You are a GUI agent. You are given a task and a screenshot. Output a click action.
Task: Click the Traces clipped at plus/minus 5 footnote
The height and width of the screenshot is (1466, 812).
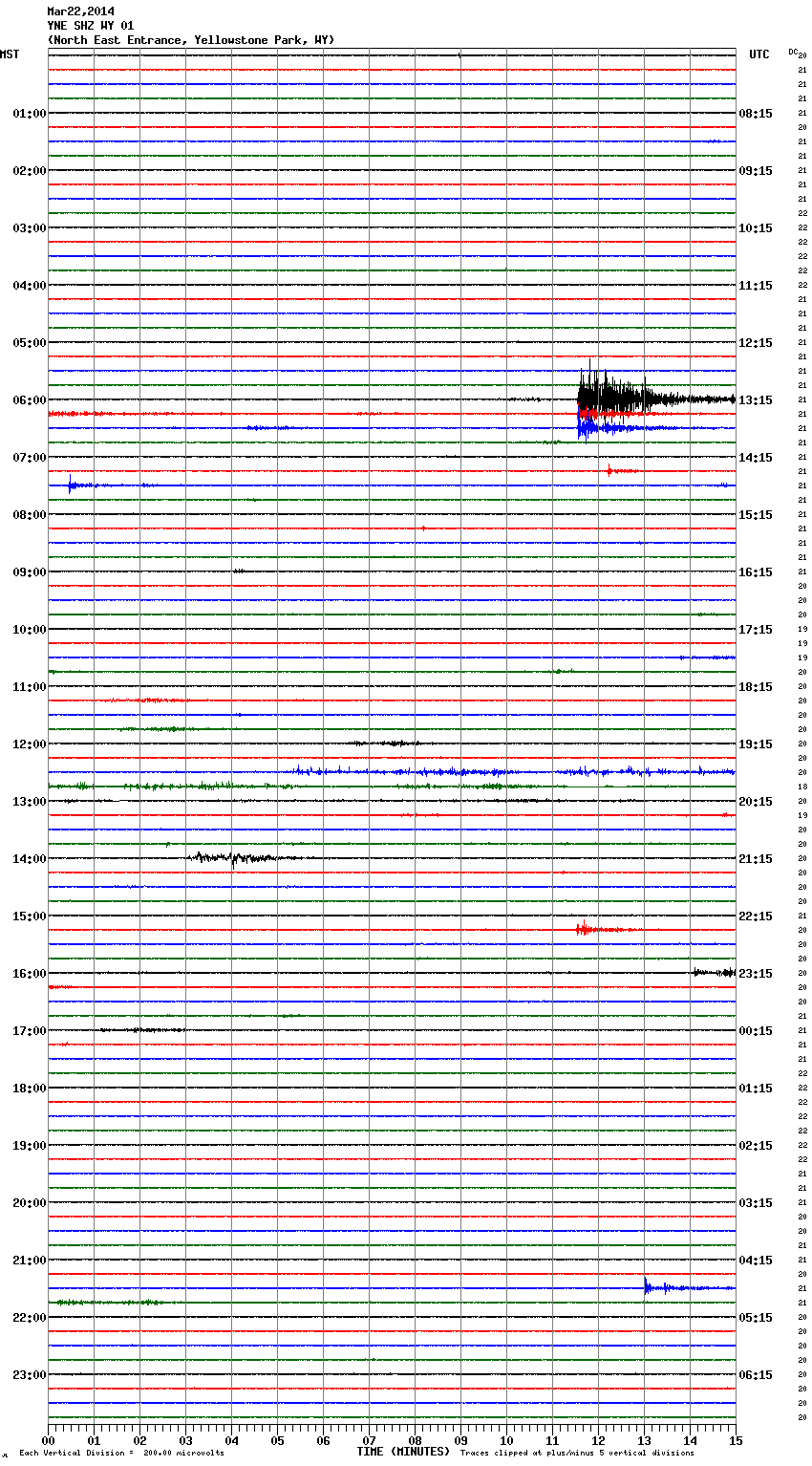click(577, 1454)
